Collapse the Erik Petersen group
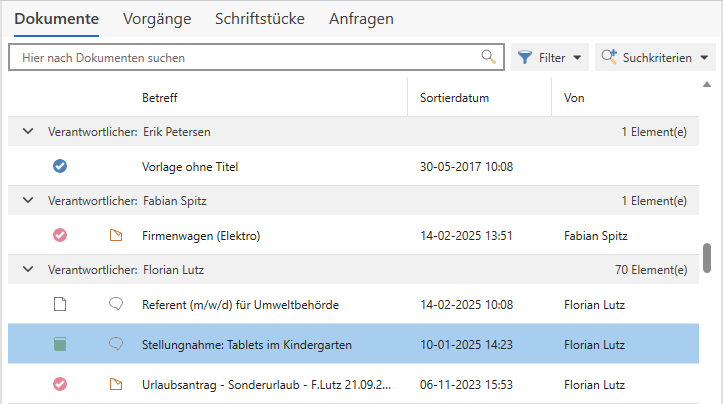 click(28, 132)
